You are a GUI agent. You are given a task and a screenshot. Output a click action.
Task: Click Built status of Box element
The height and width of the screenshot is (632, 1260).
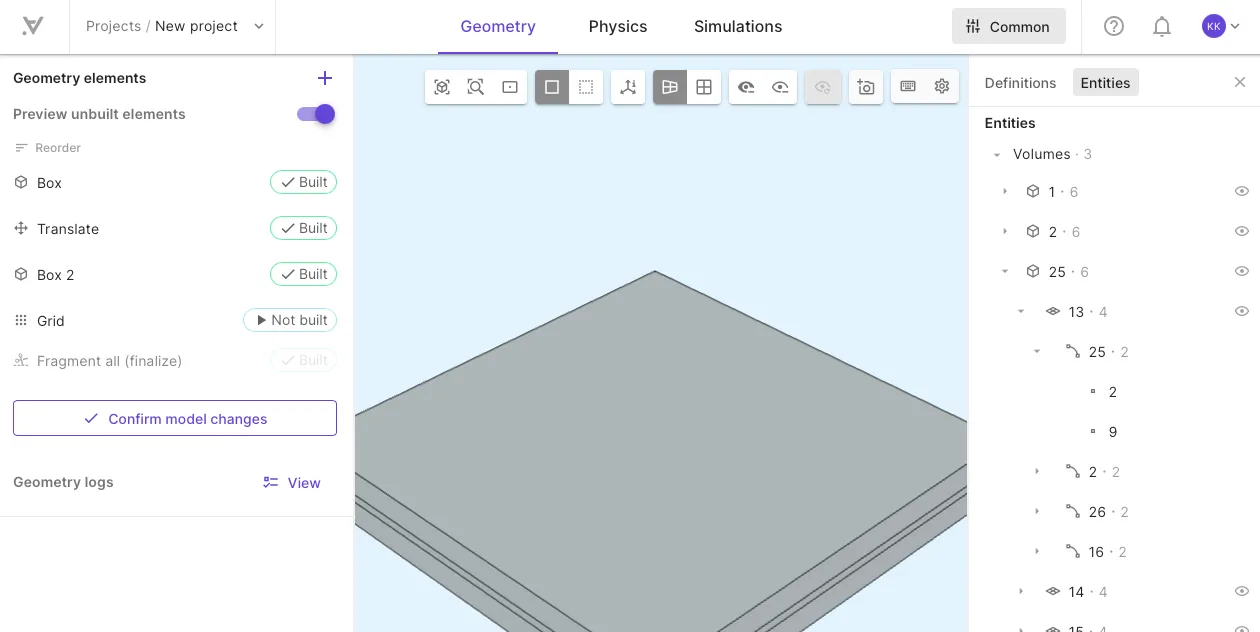(x=303, y=182)
